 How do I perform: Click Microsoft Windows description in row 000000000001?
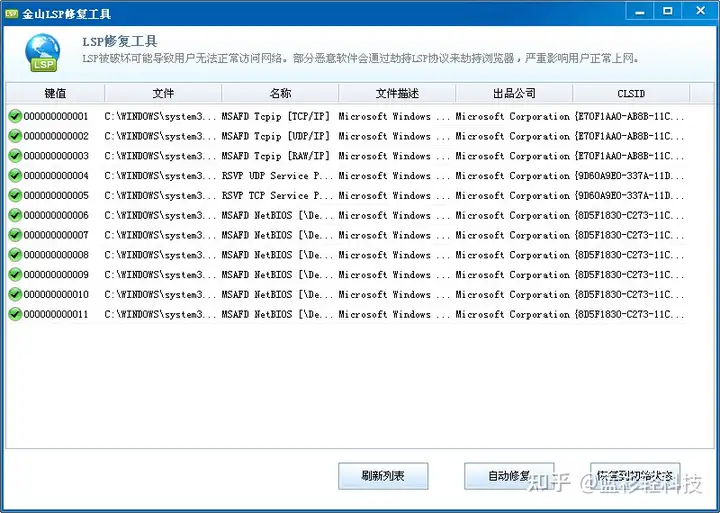tap(394, 116)
